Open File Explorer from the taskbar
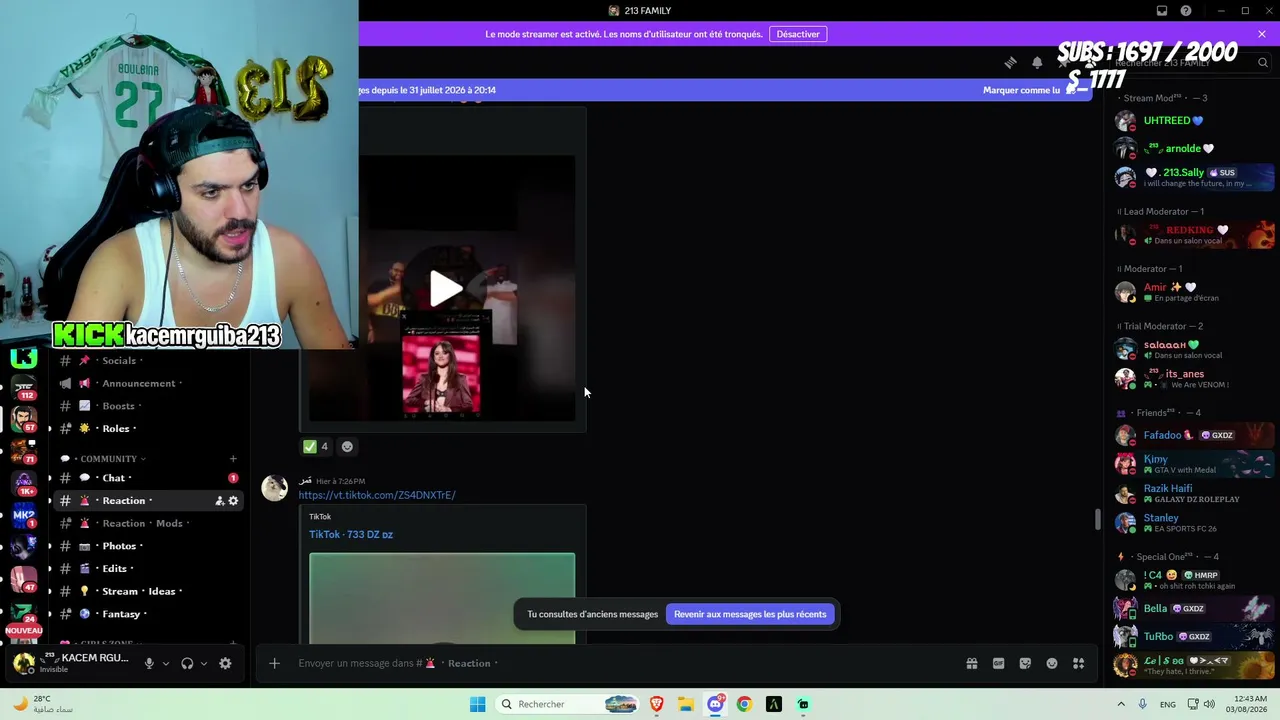Screen dimensions: 1280x720 pyautogui.click(x=686, y=704)
